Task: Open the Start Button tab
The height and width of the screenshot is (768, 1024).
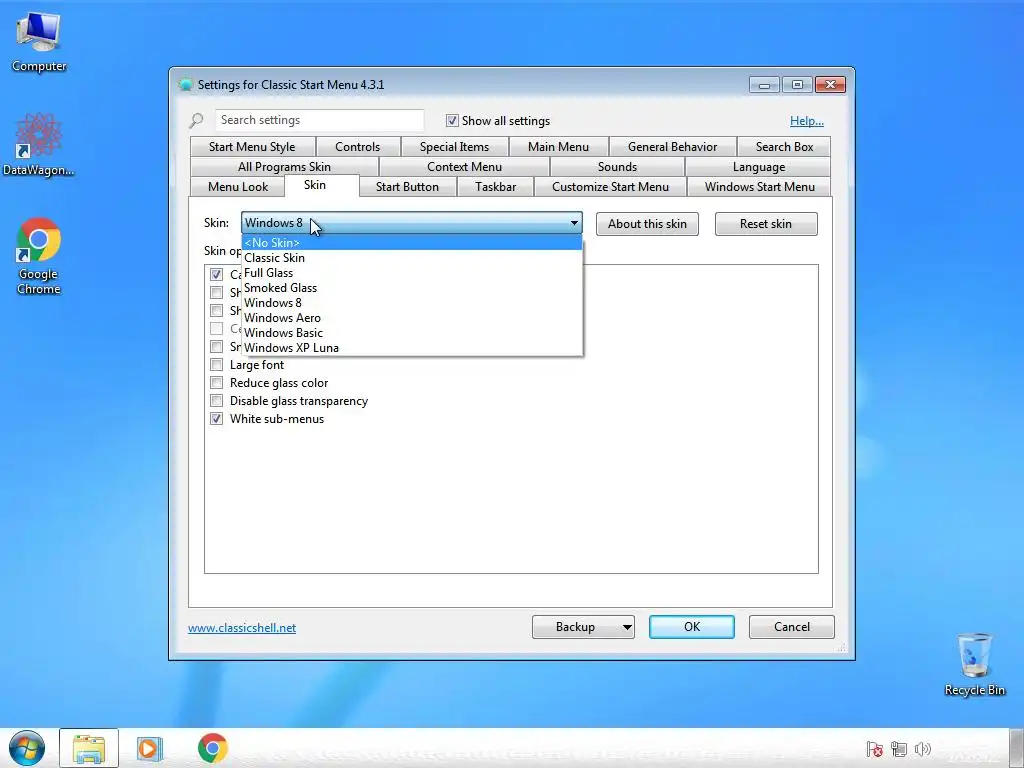Action: coord(408,187)
